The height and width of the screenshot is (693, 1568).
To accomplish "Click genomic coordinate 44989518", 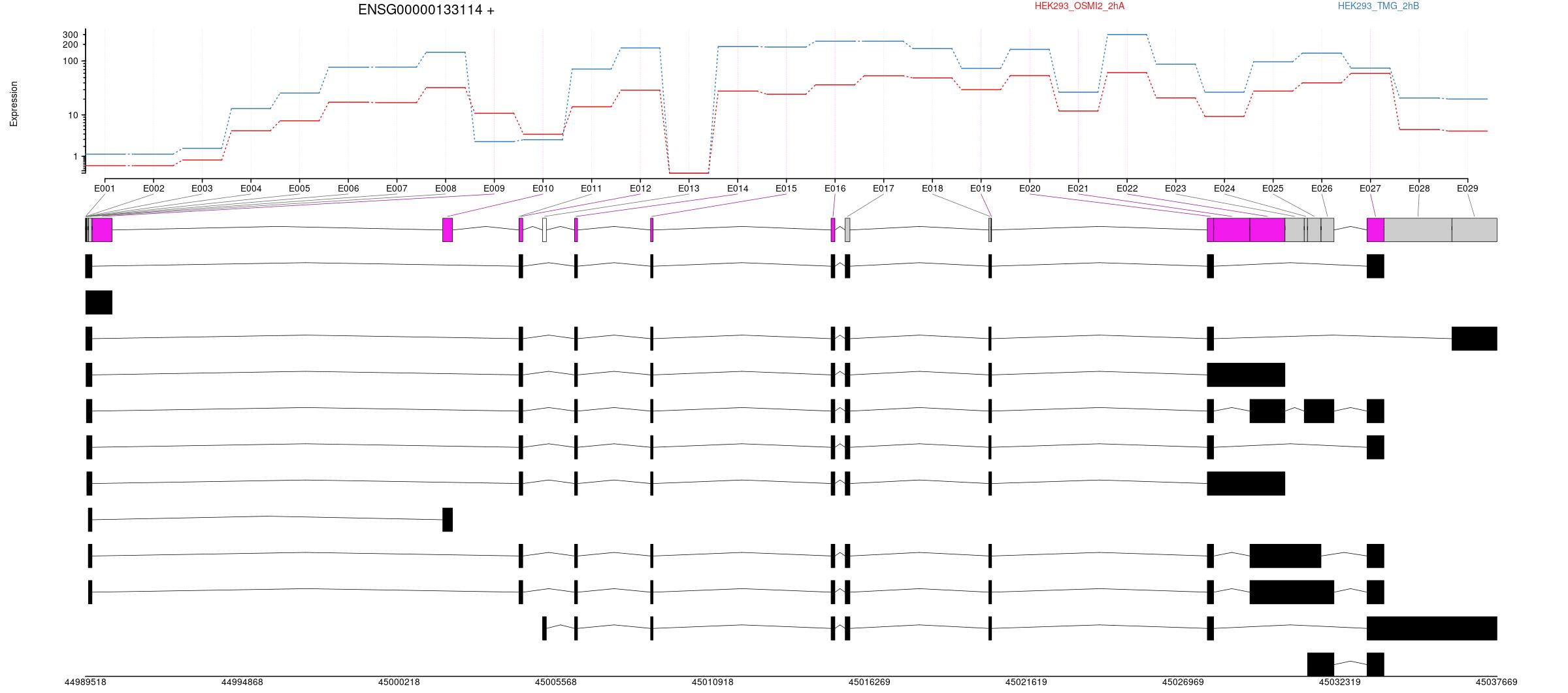I will [86, 682].
